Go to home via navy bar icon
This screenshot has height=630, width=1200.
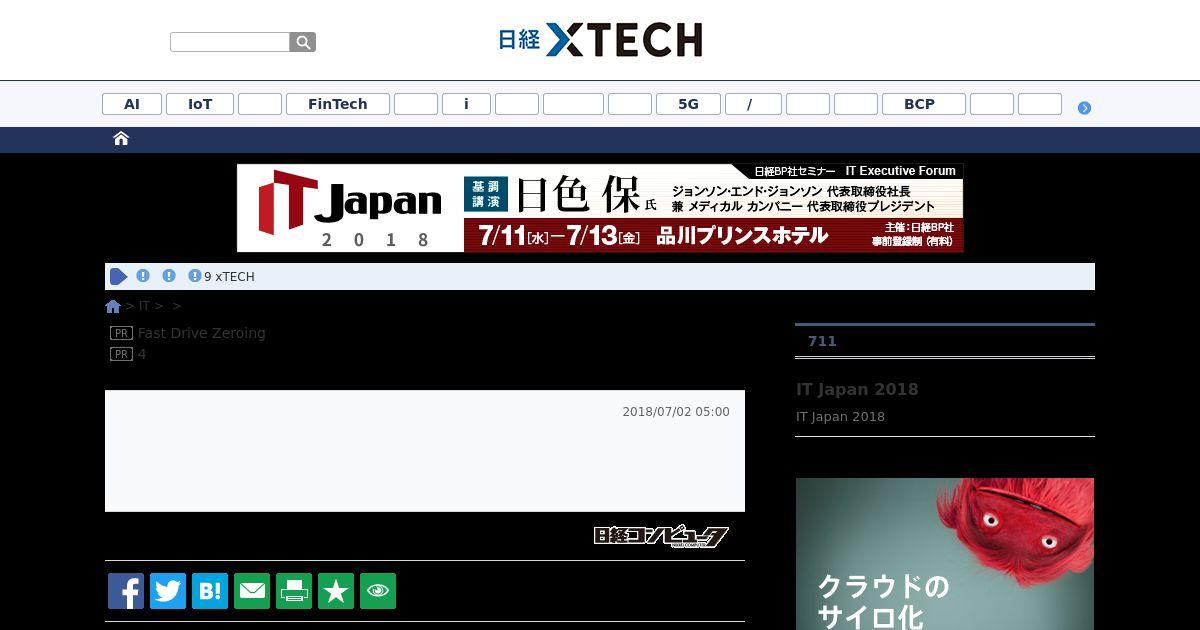121,139
